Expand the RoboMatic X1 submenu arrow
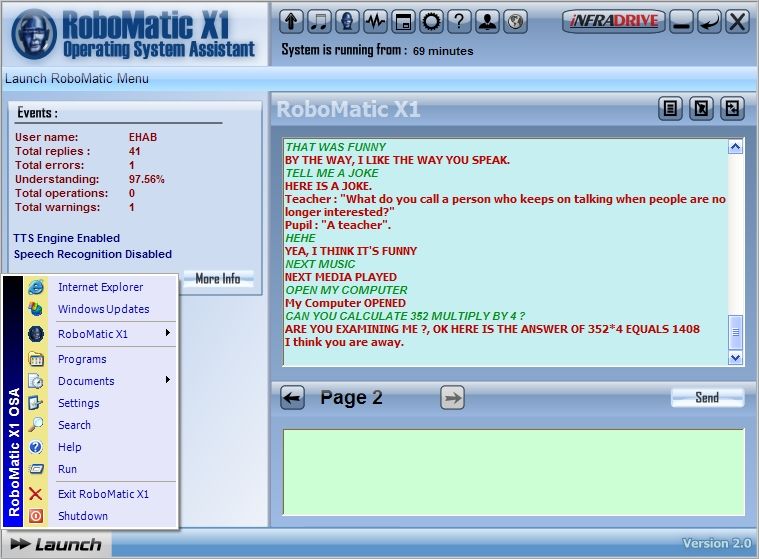Screen dimensions: 759x559 click(x=167, y=333)
